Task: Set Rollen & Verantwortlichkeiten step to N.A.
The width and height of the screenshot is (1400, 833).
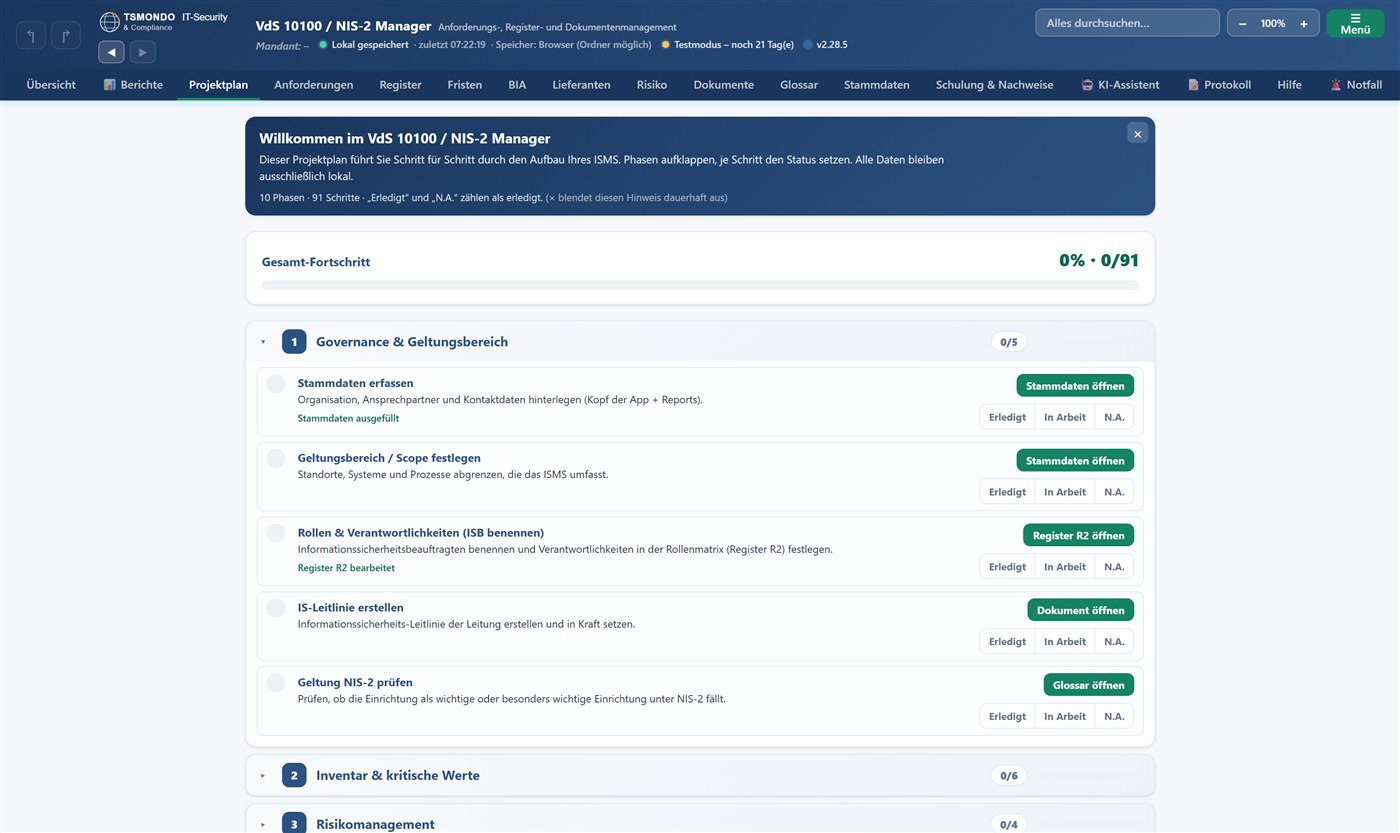Action: (1114, 567)
